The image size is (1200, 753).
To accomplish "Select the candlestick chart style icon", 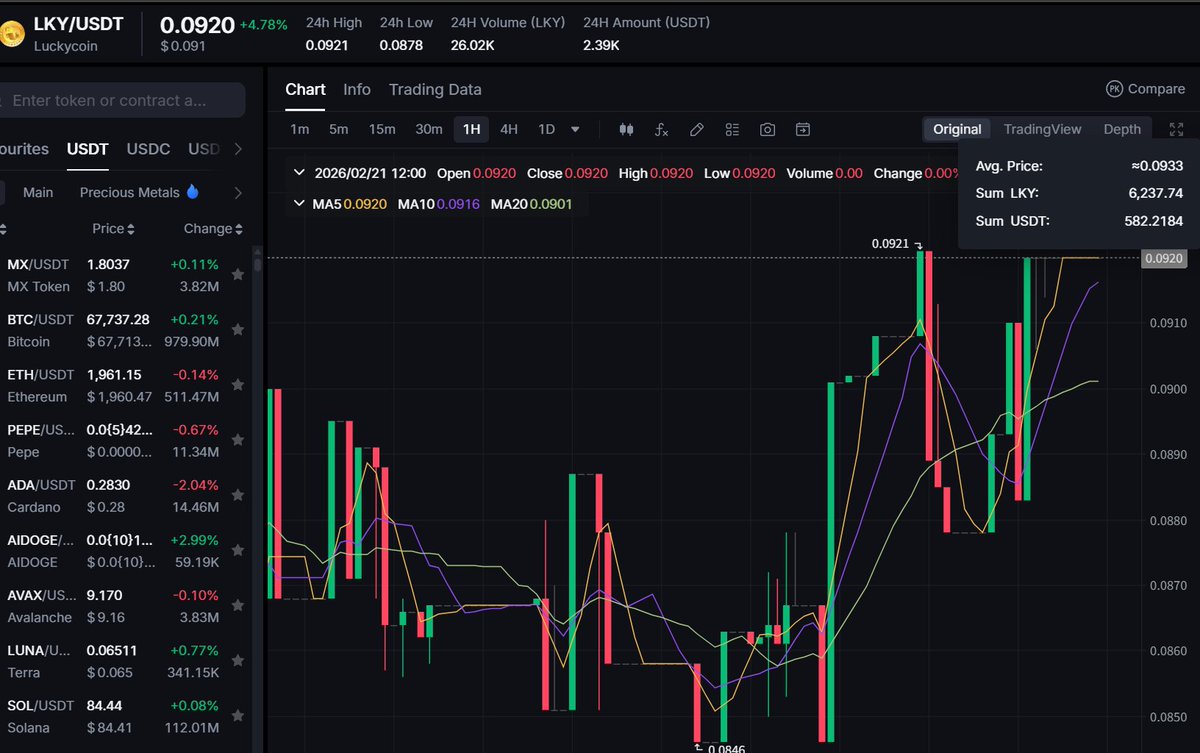I will [x=626, y=129].
